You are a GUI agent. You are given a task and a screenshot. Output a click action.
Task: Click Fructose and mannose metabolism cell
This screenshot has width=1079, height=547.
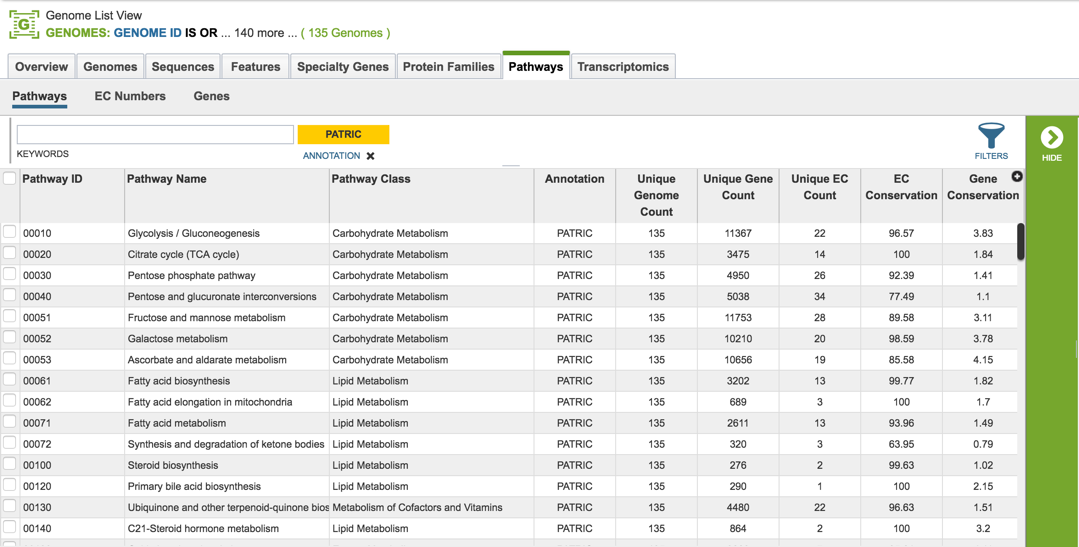pos(206,318)
